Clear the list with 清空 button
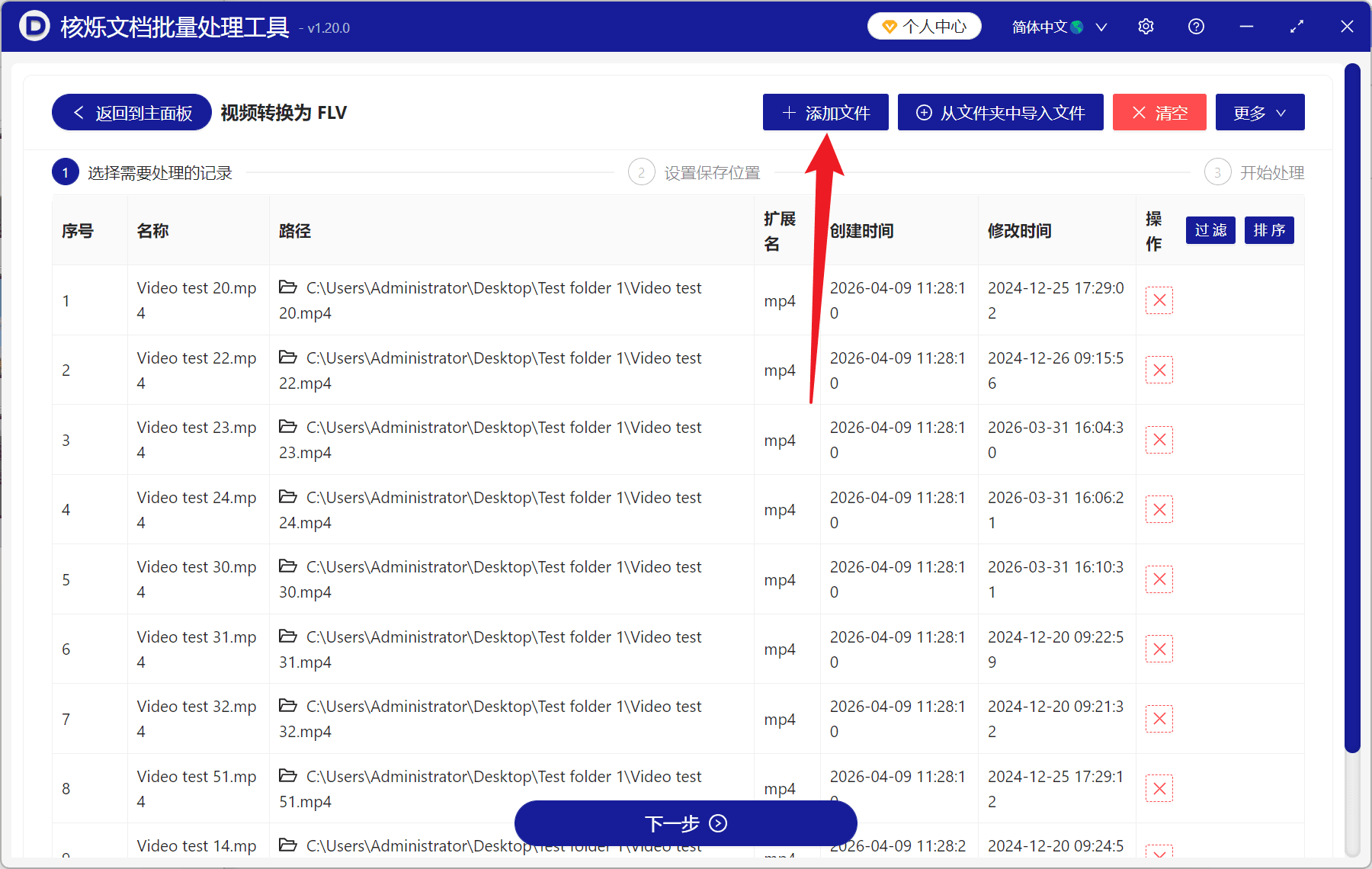Viewport: 1372px width, 869px height. 1159,113
